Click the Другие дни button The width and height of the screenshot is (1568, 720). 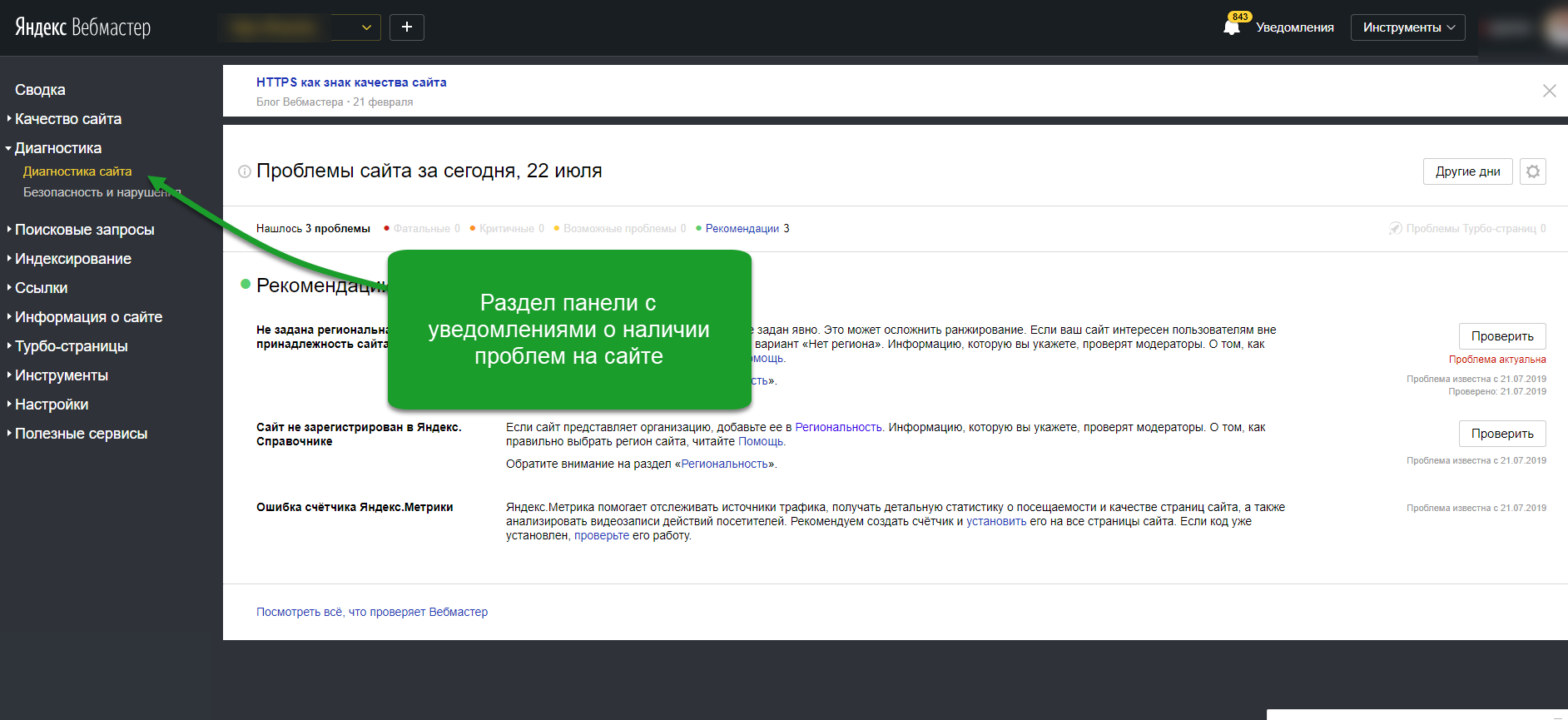(1467, 171)
